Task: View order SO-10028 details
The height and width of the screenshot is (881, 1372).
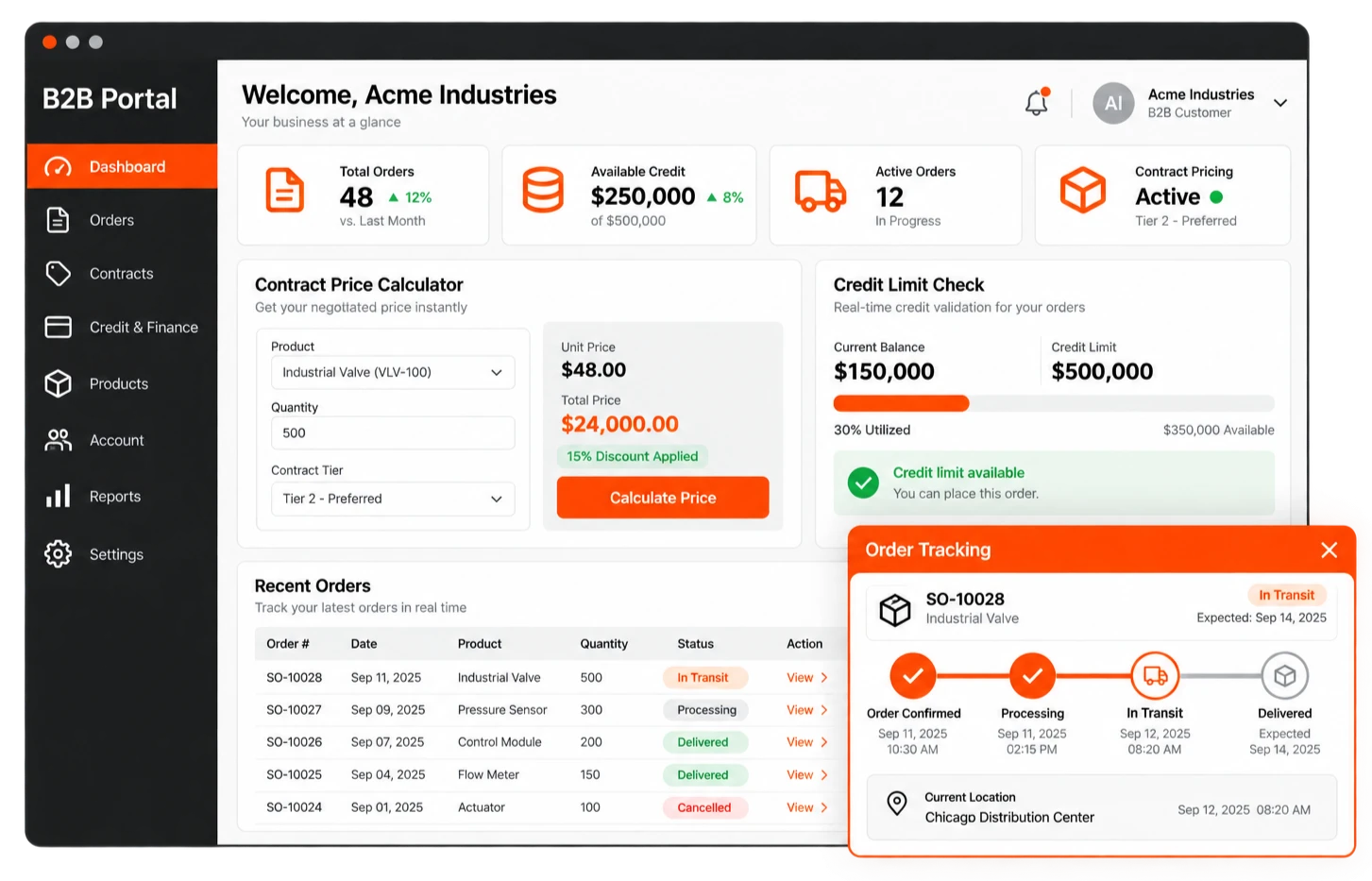Action: click(x=807, y=678)
